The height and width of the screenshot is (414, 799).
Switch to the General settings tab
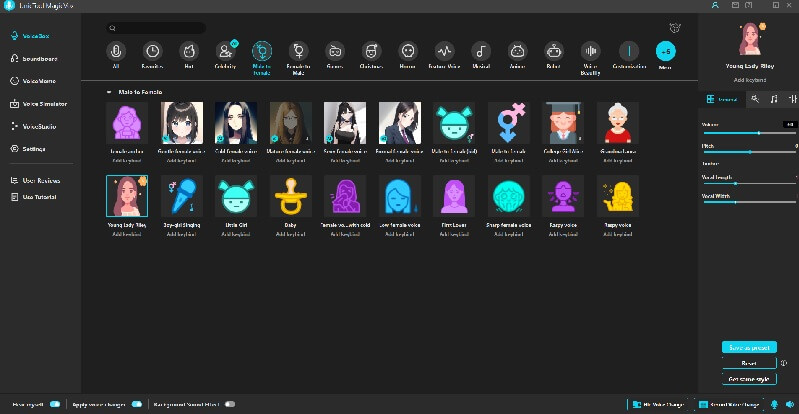click(723, 98)
